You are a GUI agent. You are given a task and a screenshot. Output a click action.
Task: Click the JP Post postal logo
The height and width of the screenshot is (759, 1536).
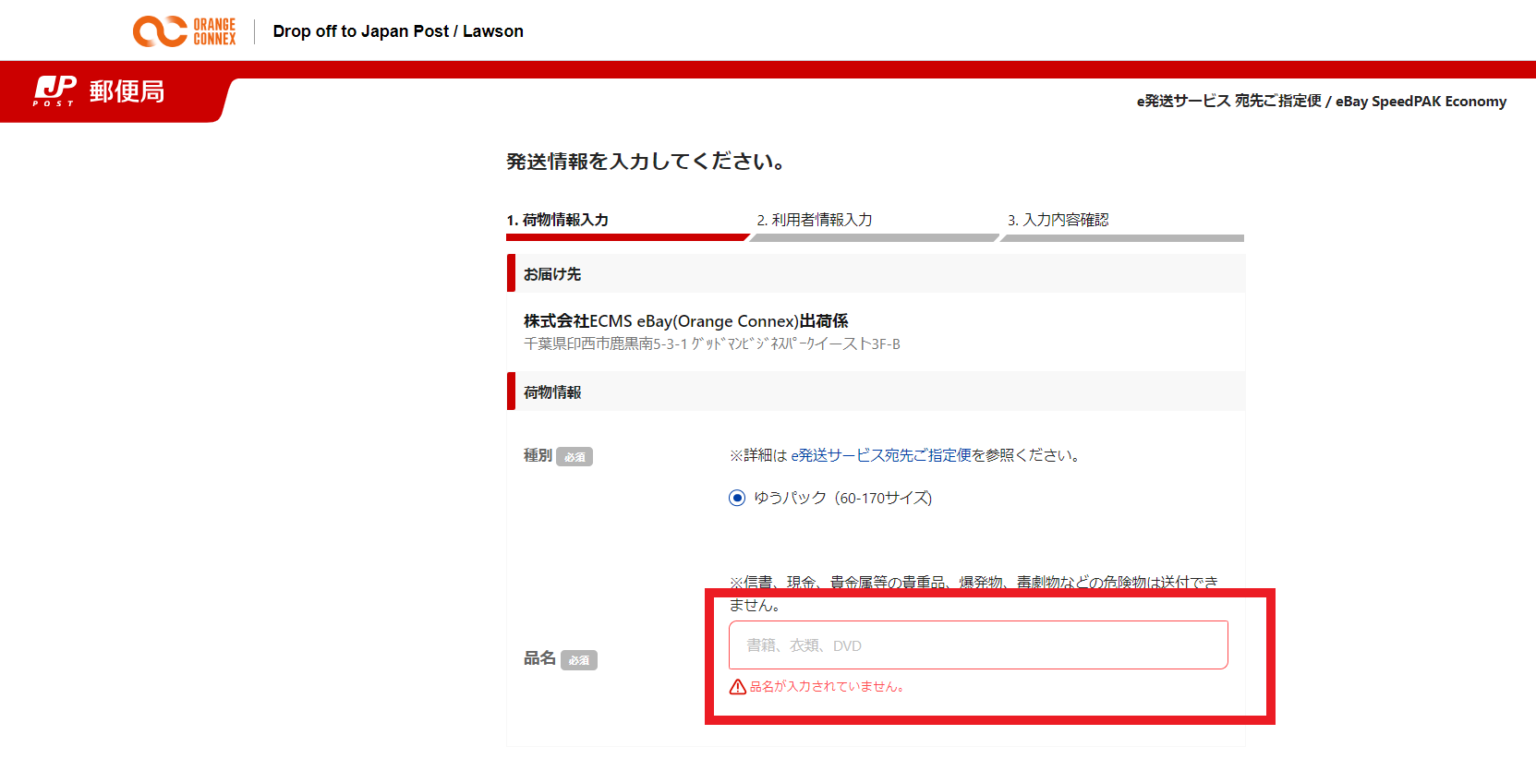55,91
